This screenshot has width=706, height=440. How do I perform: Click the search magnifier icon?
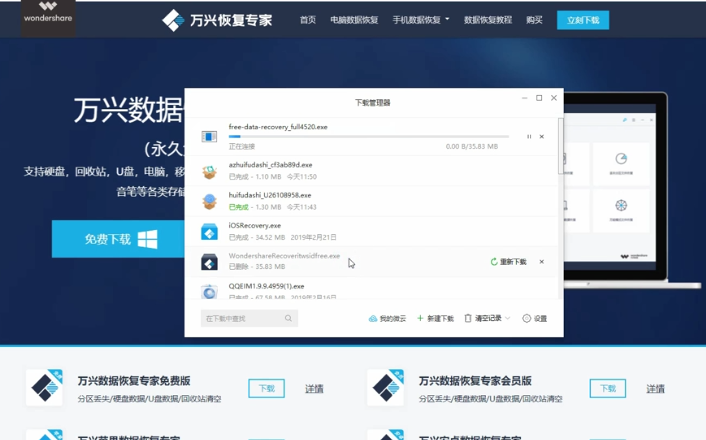tap(288, 318)
